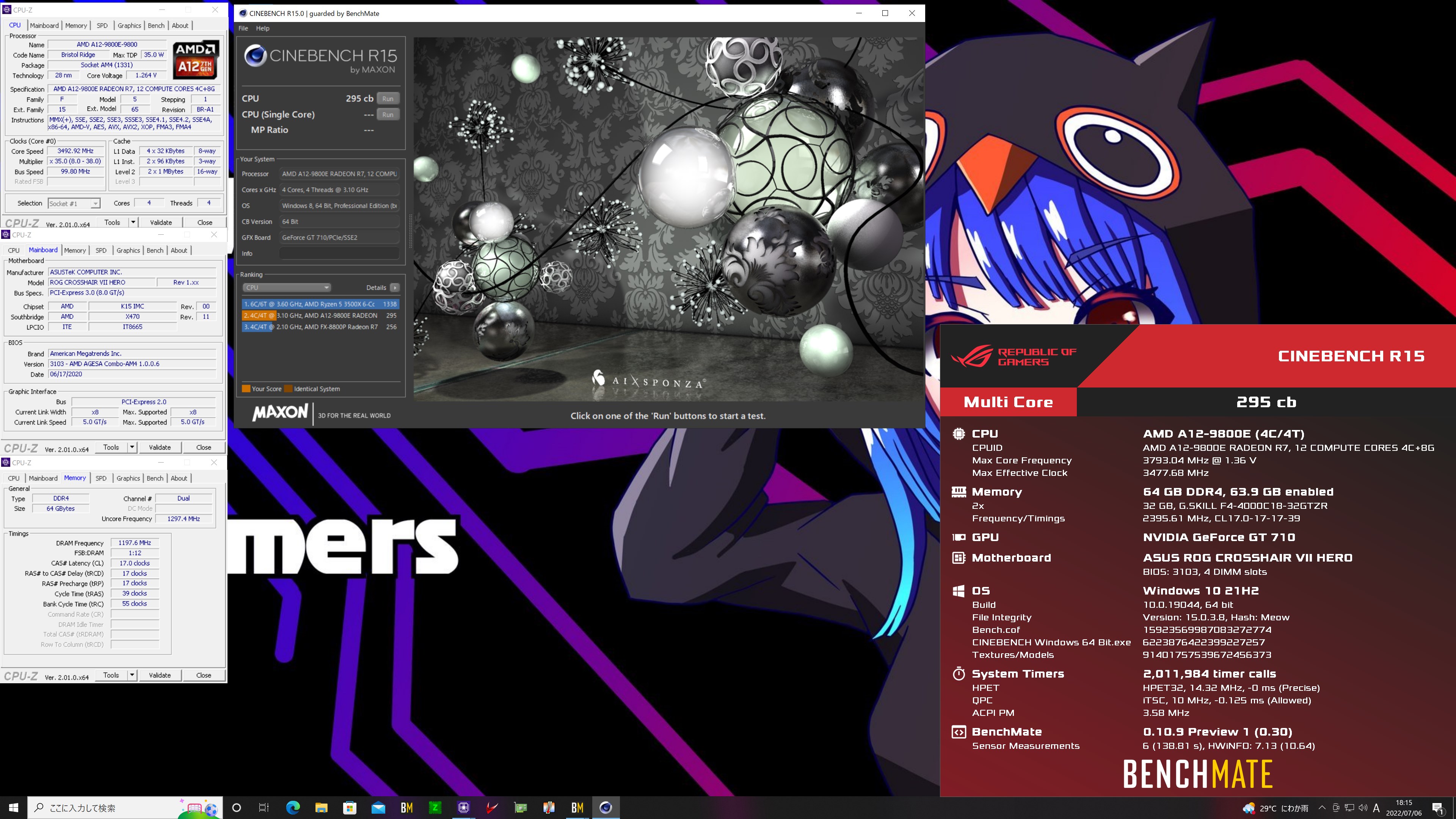Open Microsoft Store from the taskbar
Image resolution: width=1456 pixels, height=819 pixels.
(x=350, y=808)
